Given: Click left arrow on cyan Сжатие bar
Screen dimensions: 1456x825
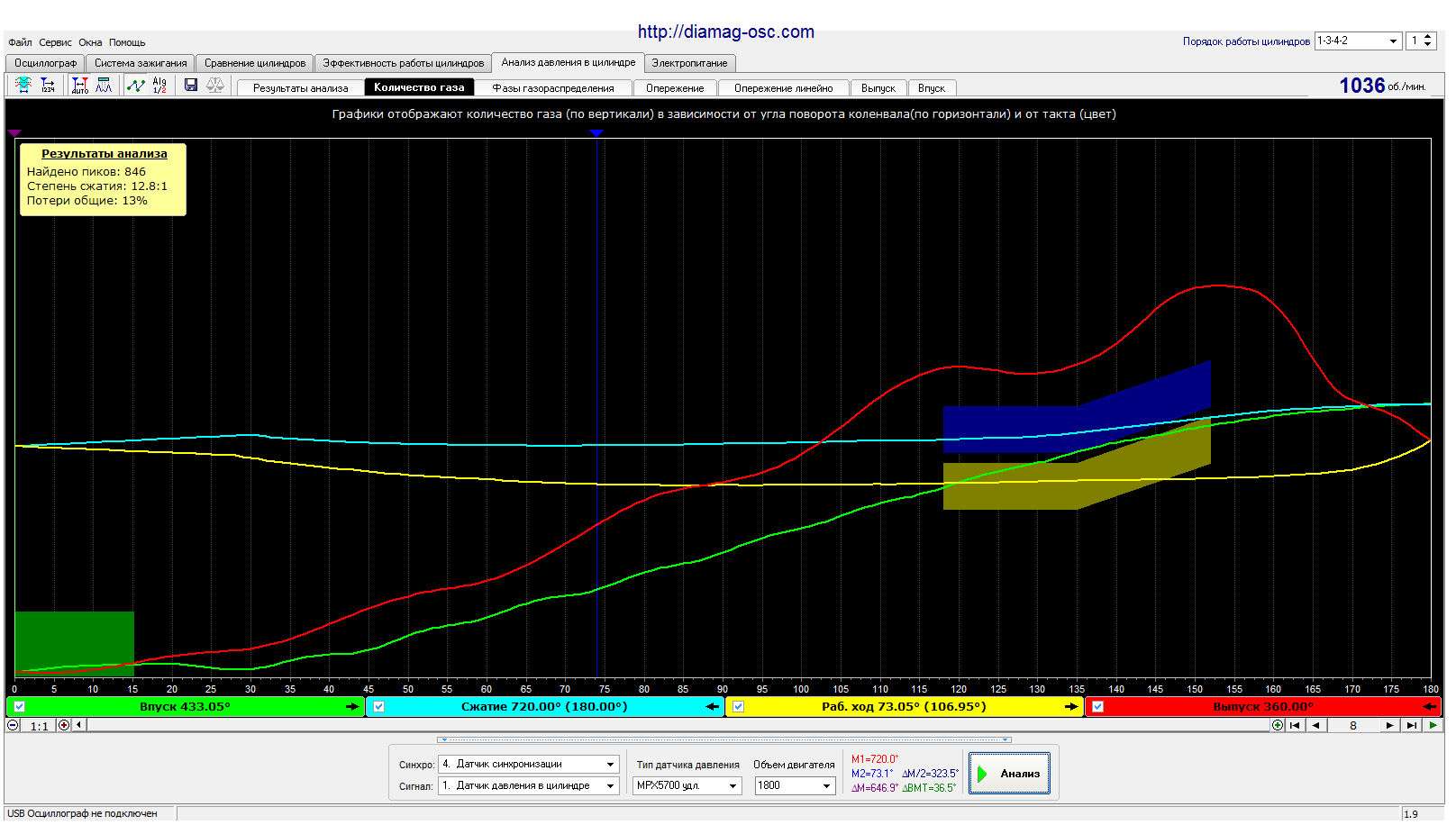Looking at the screenshot, I should [x=712, y=707].
